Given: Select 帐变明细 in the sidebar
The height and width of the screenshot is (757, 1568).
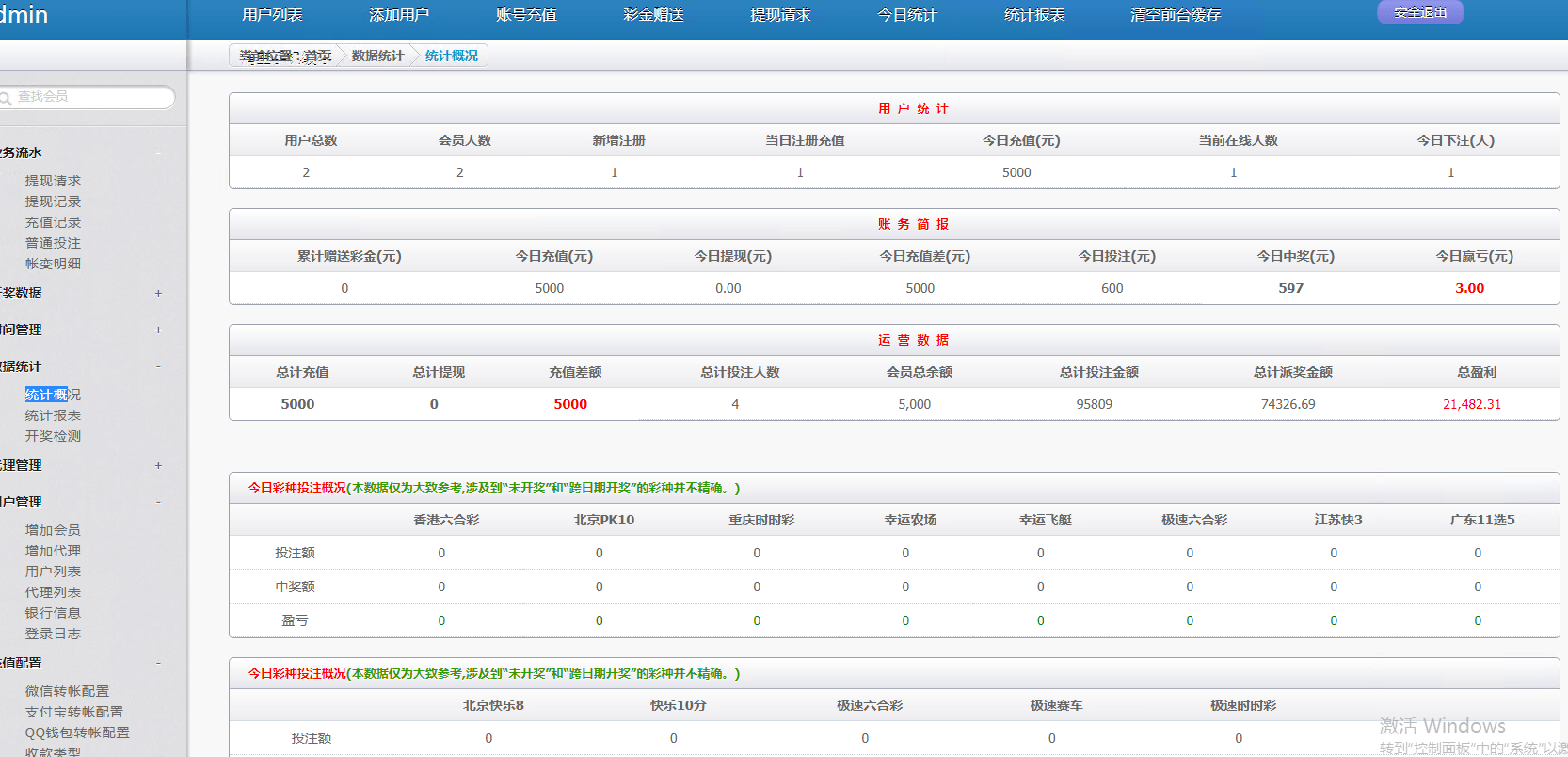Looking at the screenshot, I should [x=53, y=264].
